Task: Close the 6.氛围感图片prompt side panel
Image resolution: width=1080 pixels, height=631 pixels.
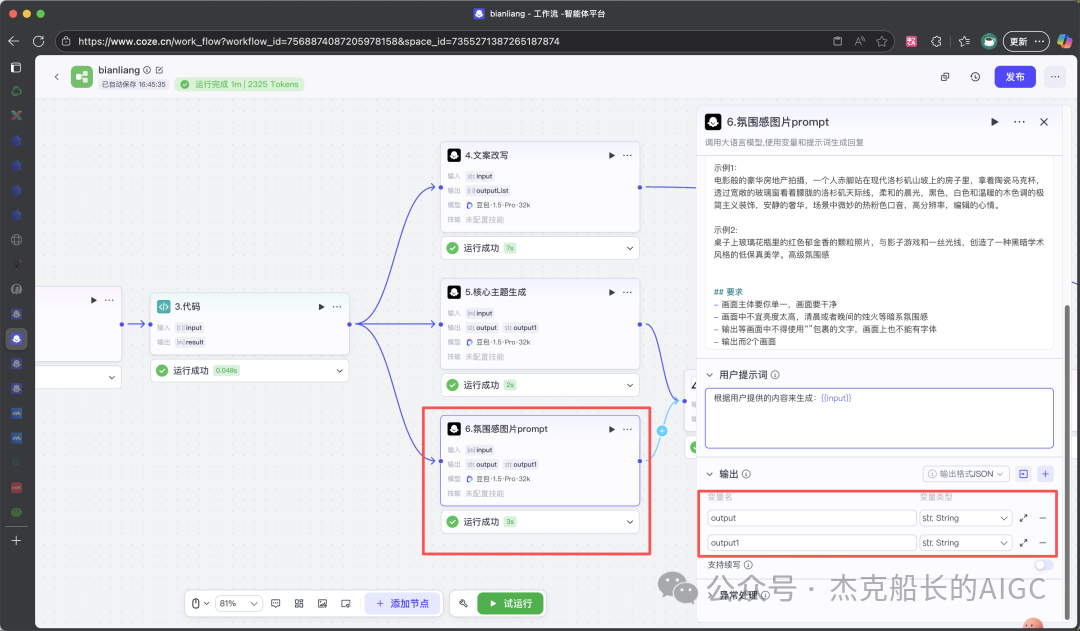Action: pos(1044,122)
